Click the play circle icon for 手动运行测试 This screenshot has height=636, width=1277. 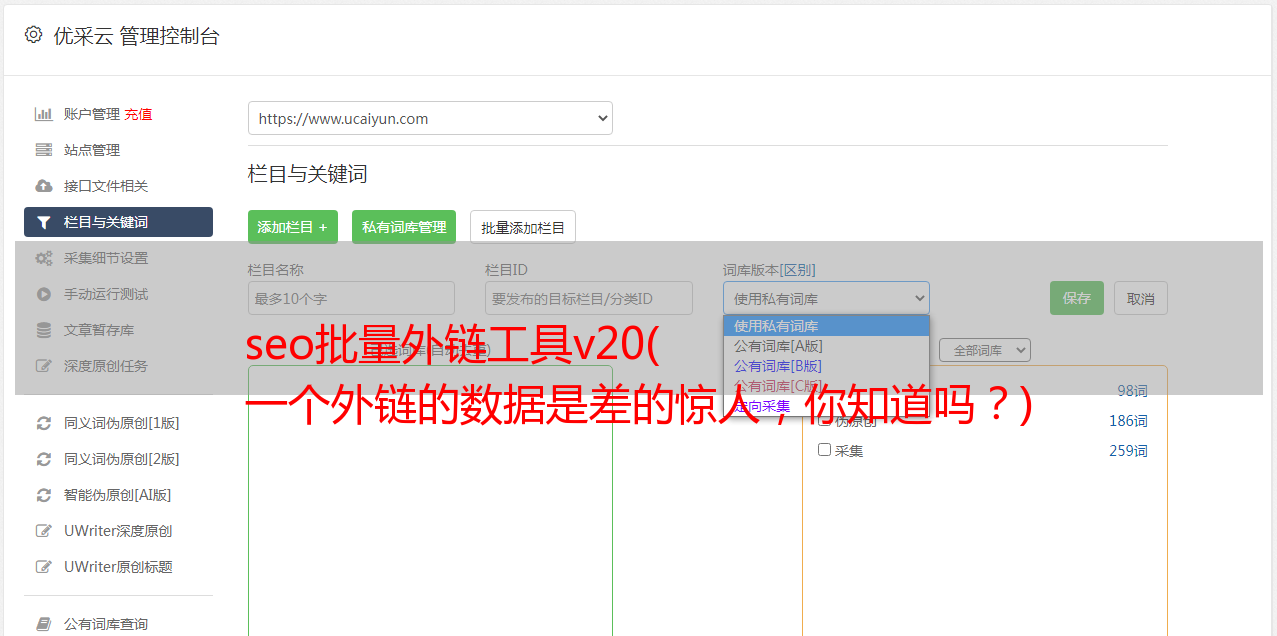point(44,294)
